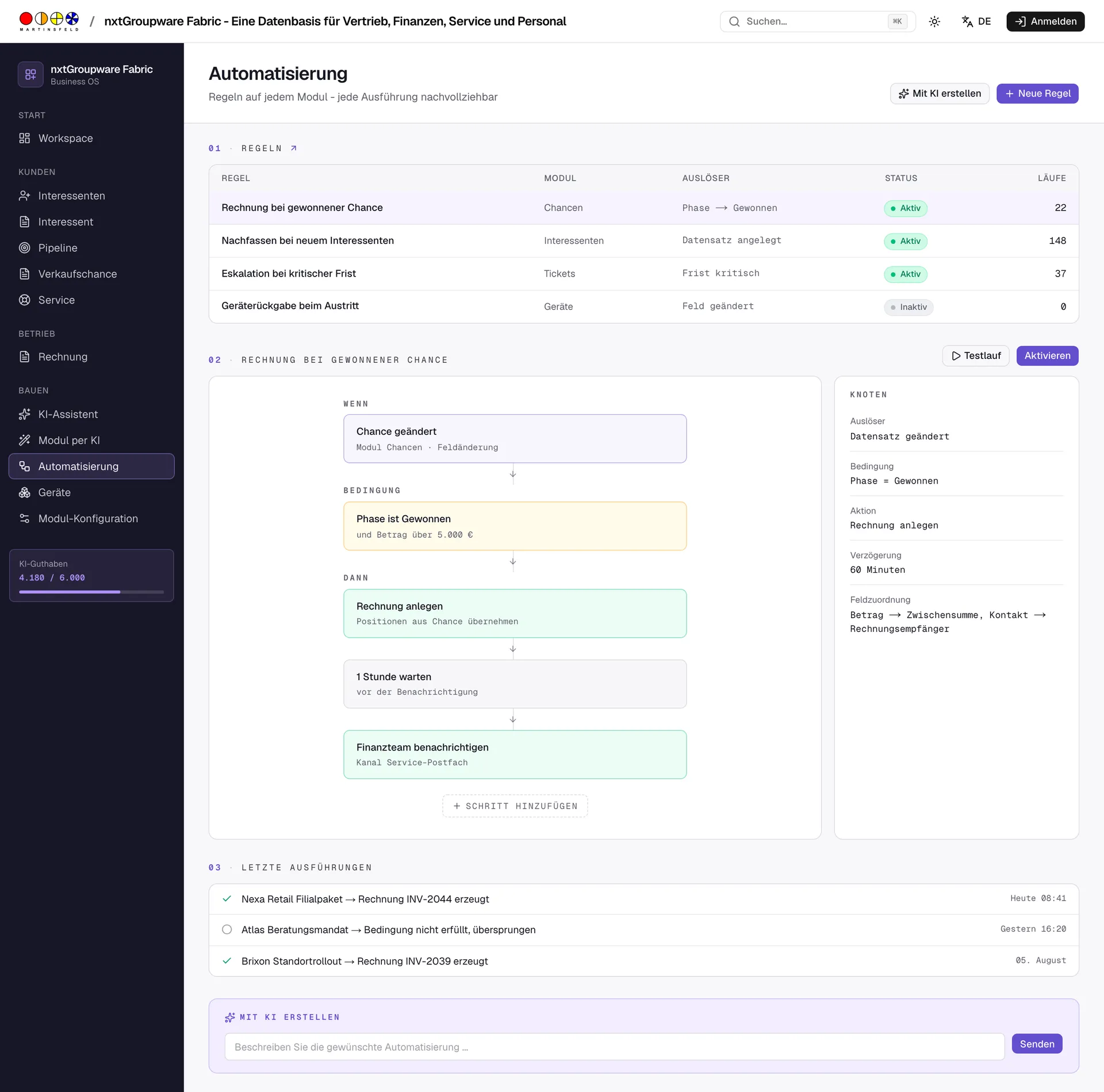Select the Finanzteam benachrichtigen node
This screenshot has height=1092, width=1104.
pos(515,754)
